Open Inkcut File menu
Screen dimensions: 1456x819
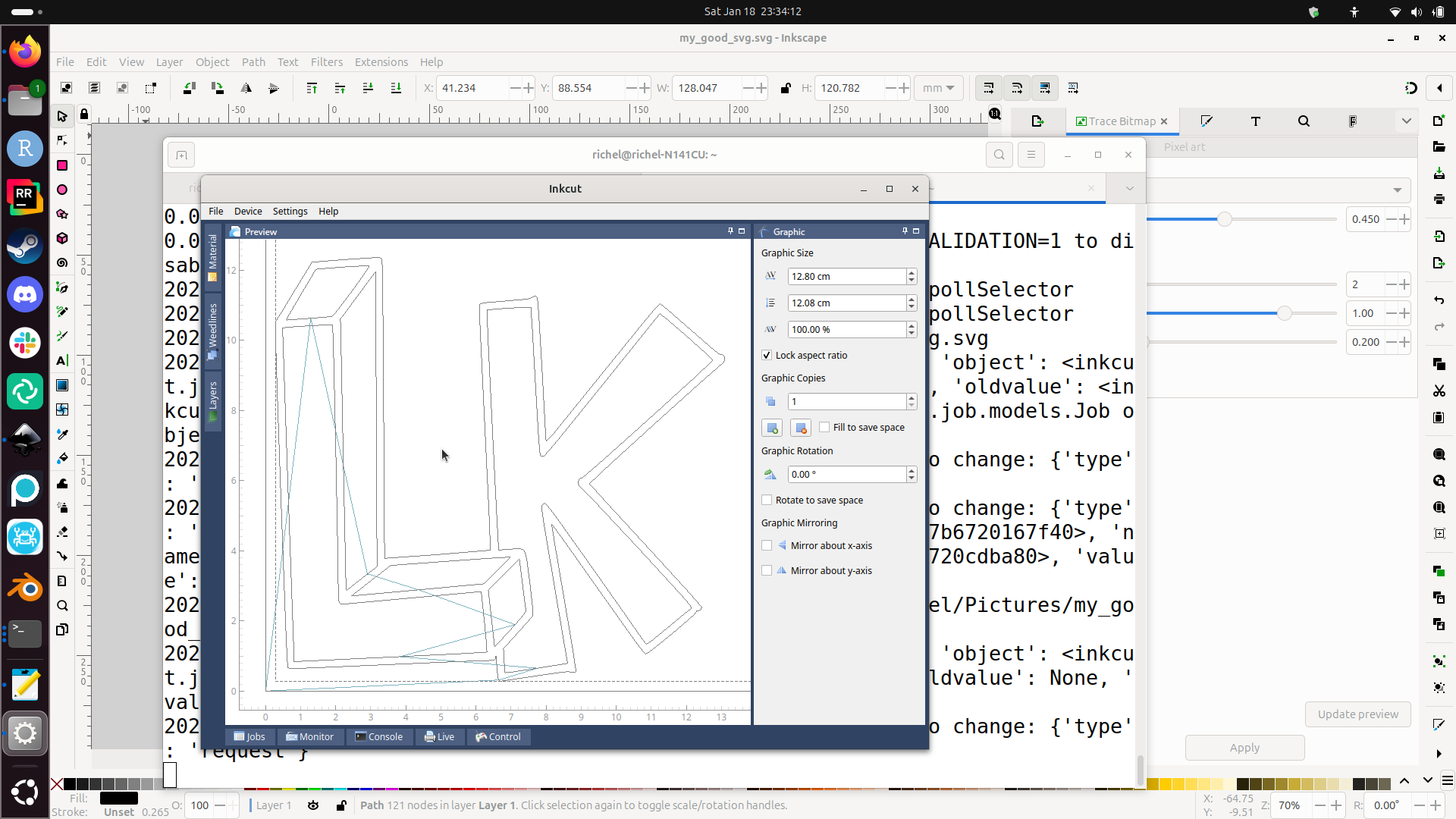coord(216,211)
